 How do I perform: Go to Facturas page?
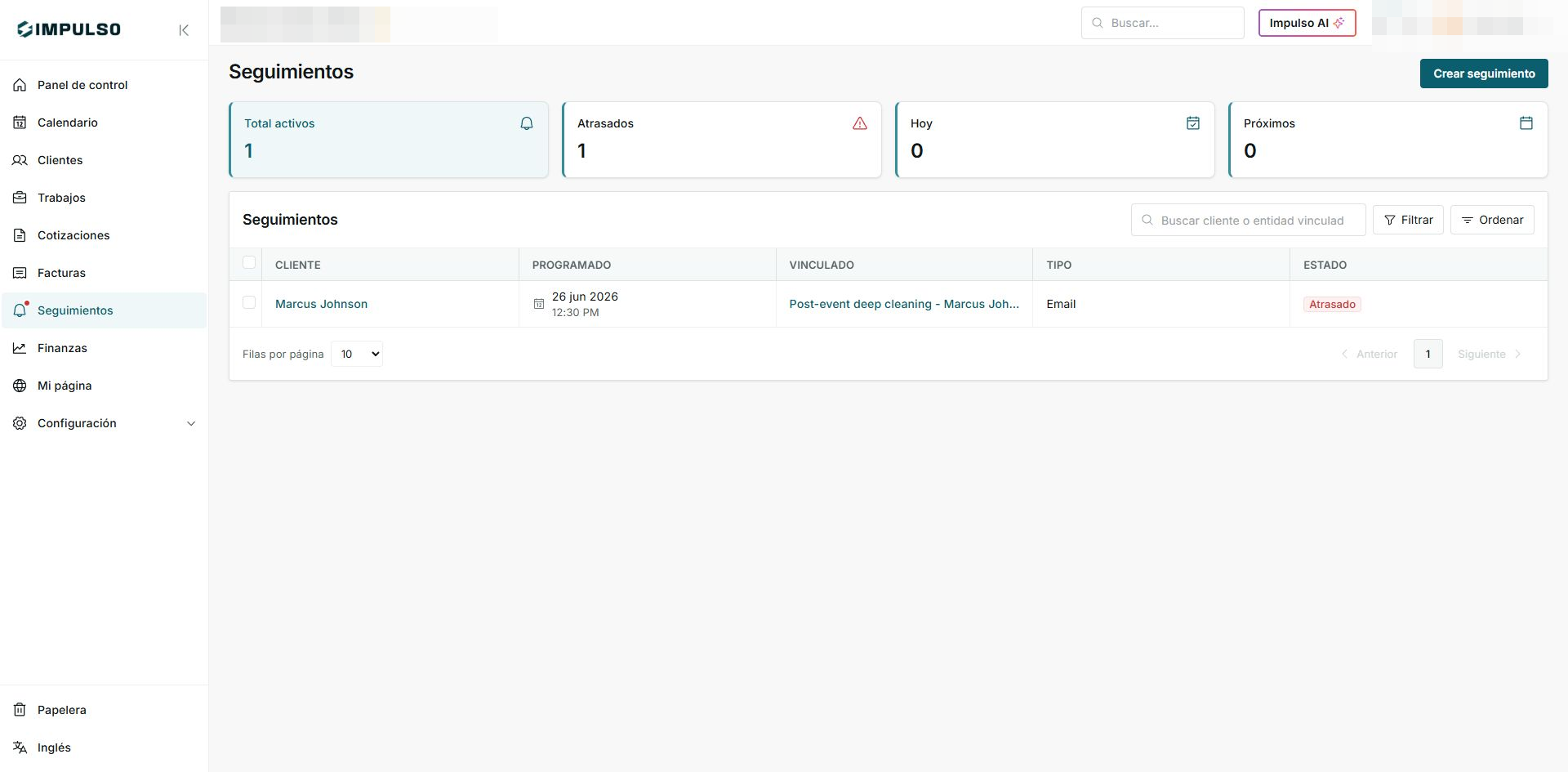[x=104, y=273]
